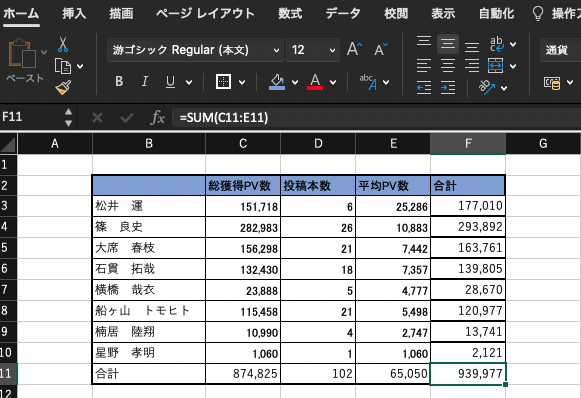
Task: Click the Insert Function fx icon
Action: [158, 118]
